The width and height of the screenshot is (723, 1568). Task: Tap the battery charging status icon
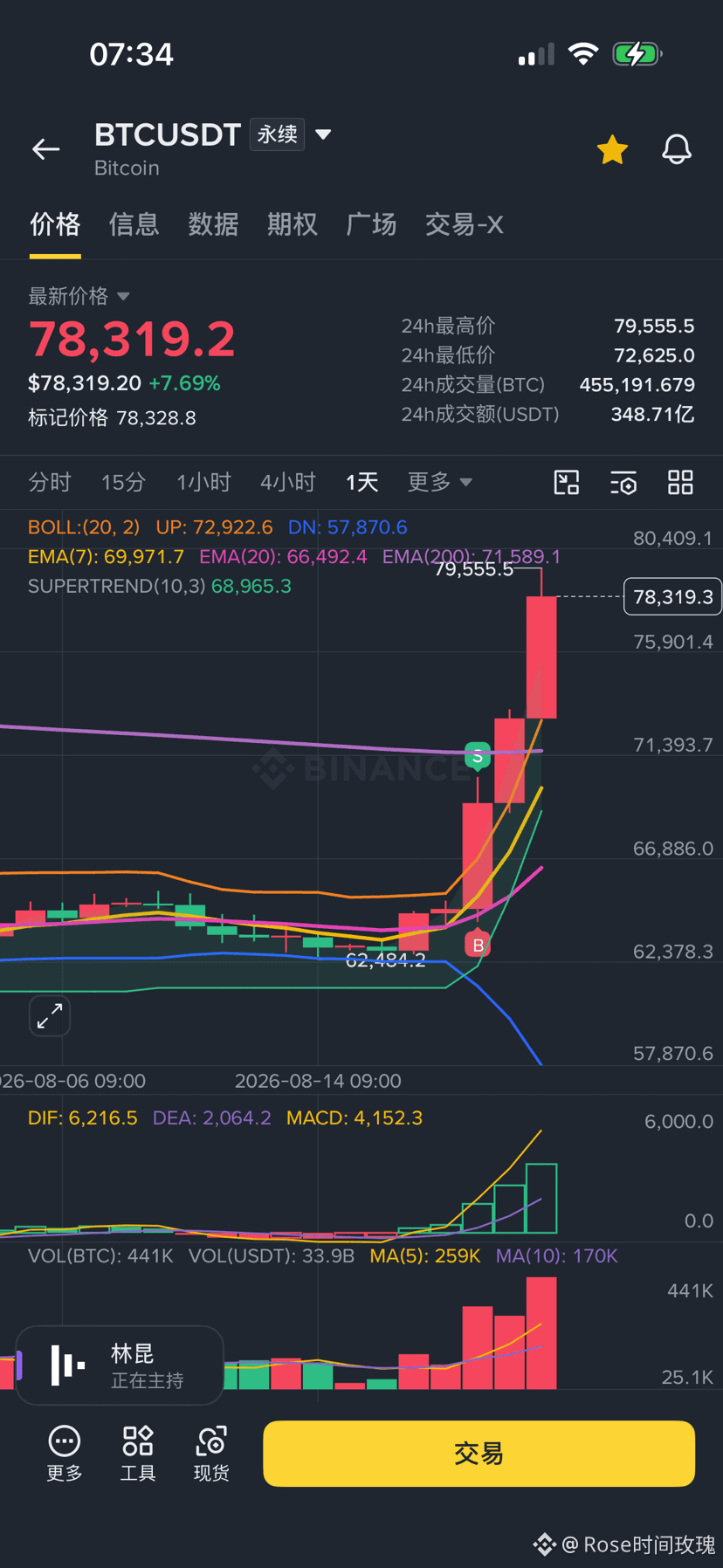[x=637, y=54]
